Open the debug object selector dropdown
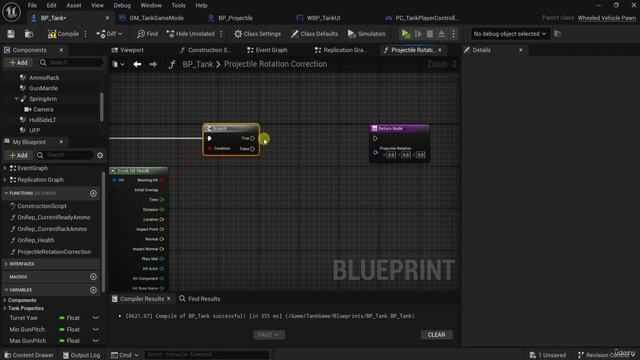The image size is (640, 360). pos(509,34)
